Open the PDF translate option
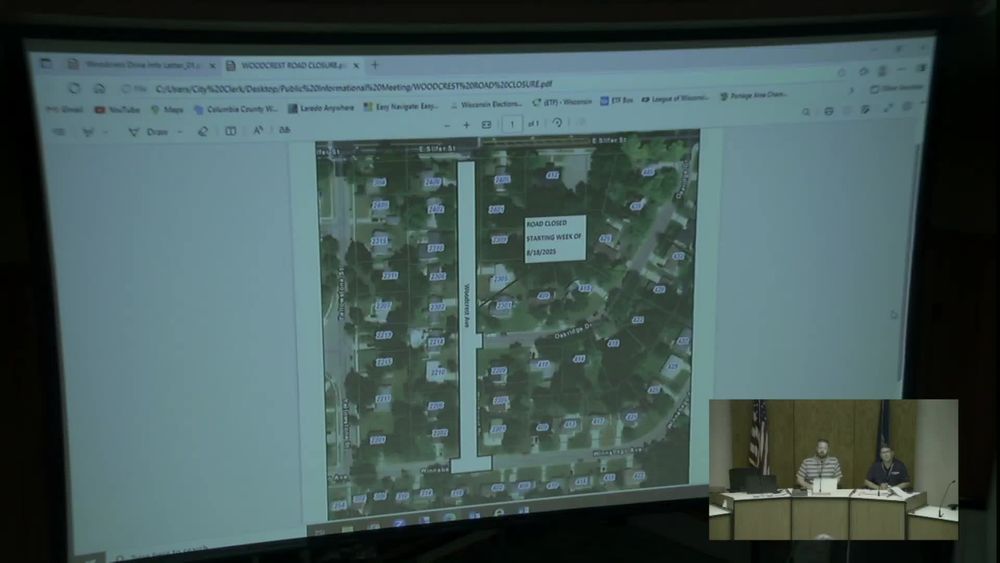Viewport: 1000px width, 563px height. coord(284,130)
